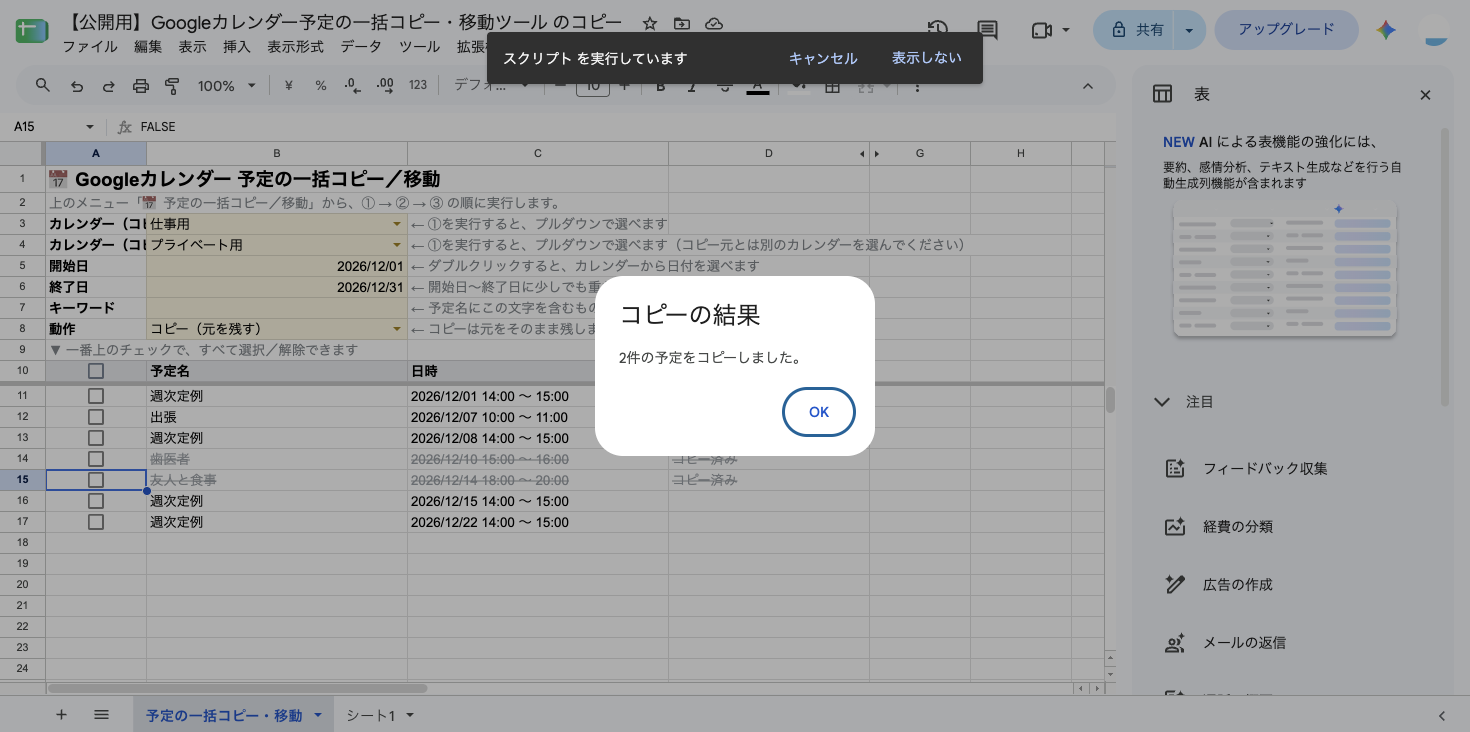Open the comments panel icon
1470x732 pixels.
[987, 30]
